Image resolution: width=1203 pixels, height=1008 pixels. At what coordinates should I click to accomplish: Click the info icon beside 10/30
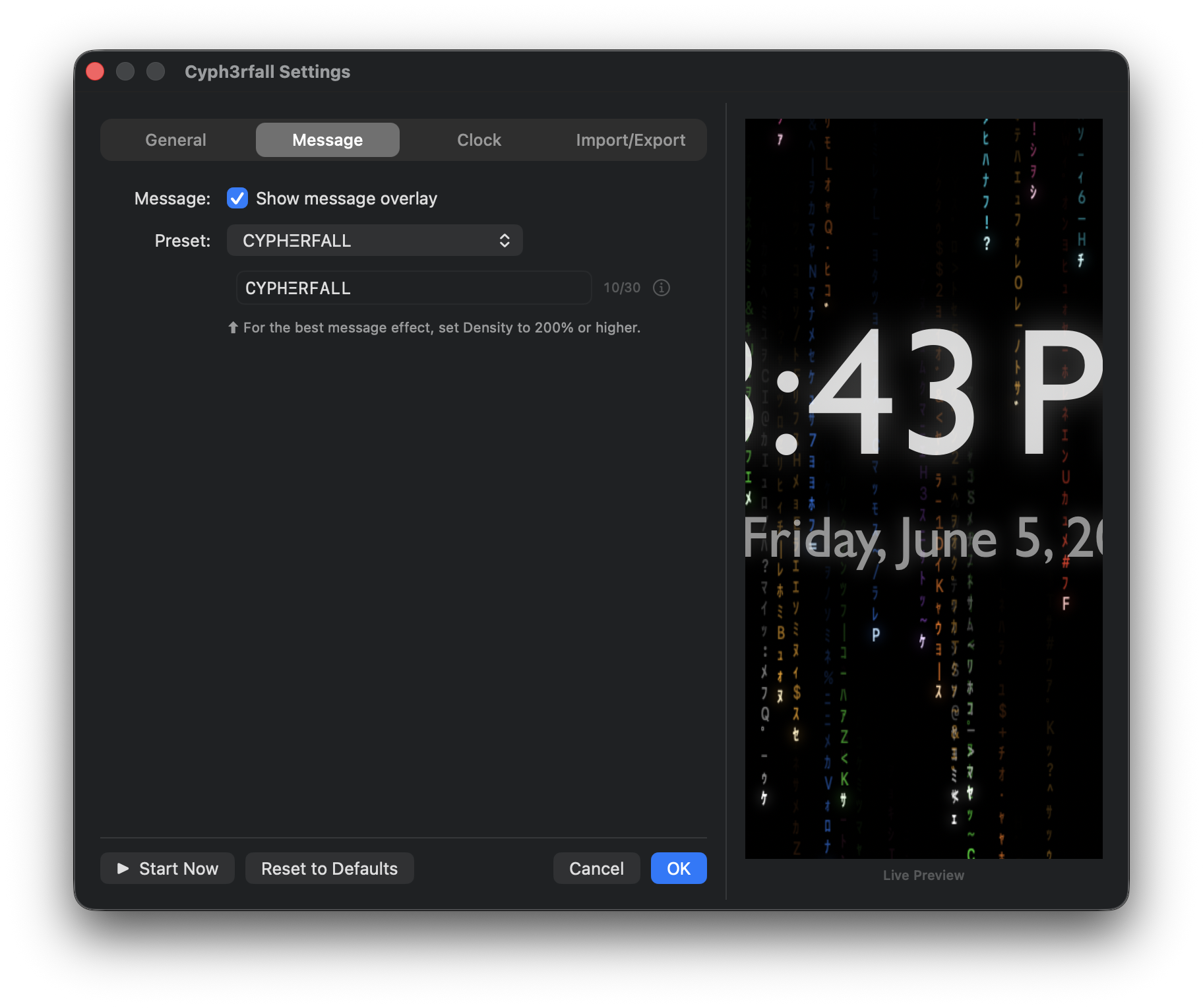(661, 288)
